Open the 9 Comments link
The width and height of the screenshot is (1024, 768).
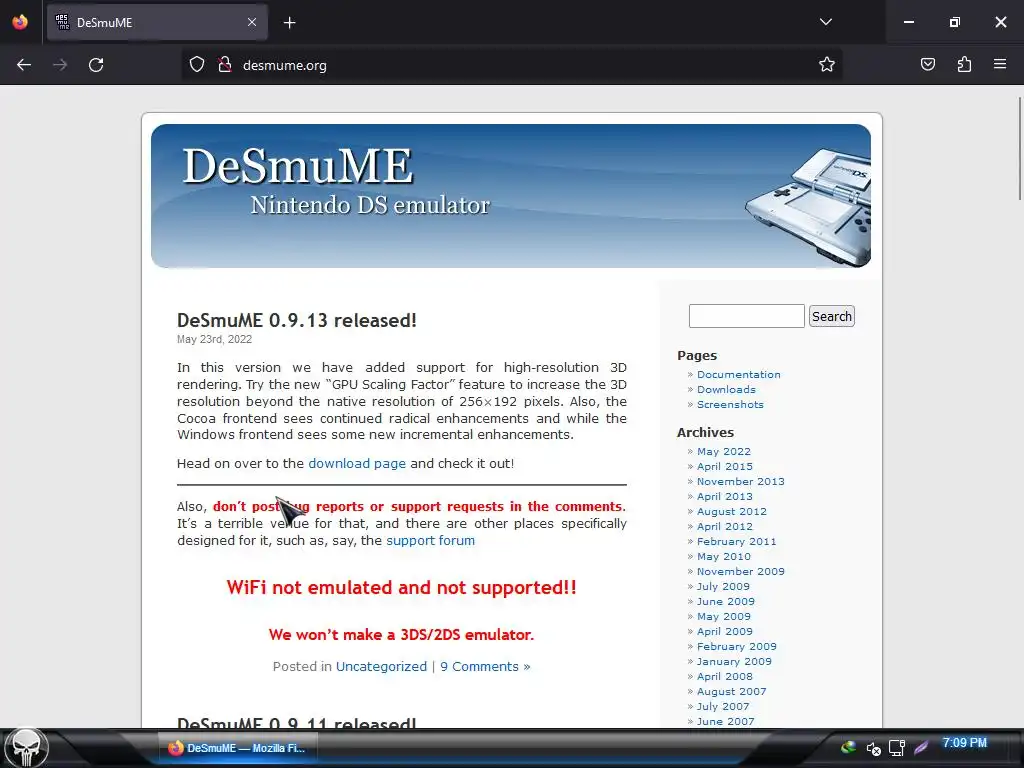coord(485,666)
